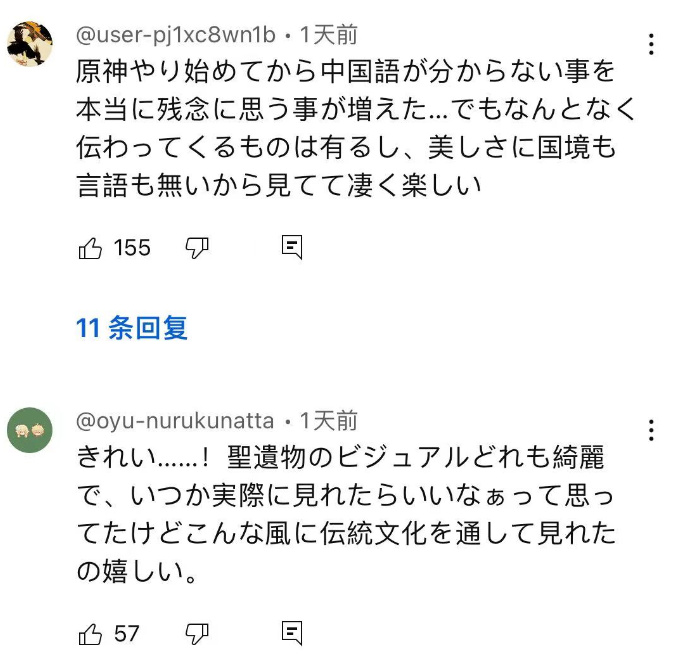
Task: Open @user-pj1xc8wn1b profile avatar
Action: 30,43
